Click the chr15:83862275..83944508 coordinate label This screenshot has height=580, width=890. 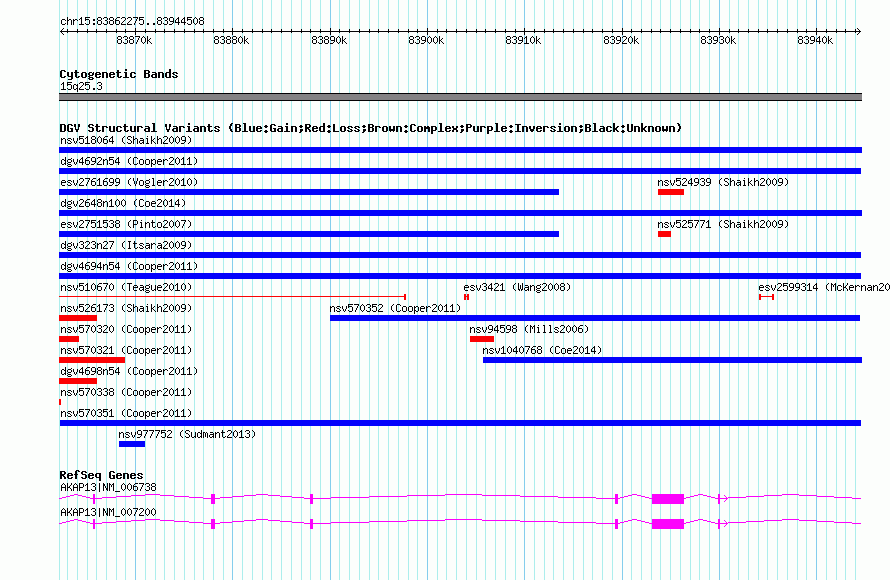click(132, 21)
